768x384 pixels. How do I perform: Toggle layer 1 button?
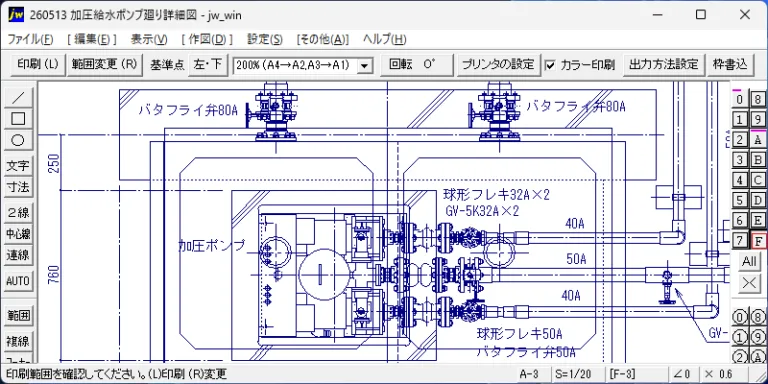(739, 120)
